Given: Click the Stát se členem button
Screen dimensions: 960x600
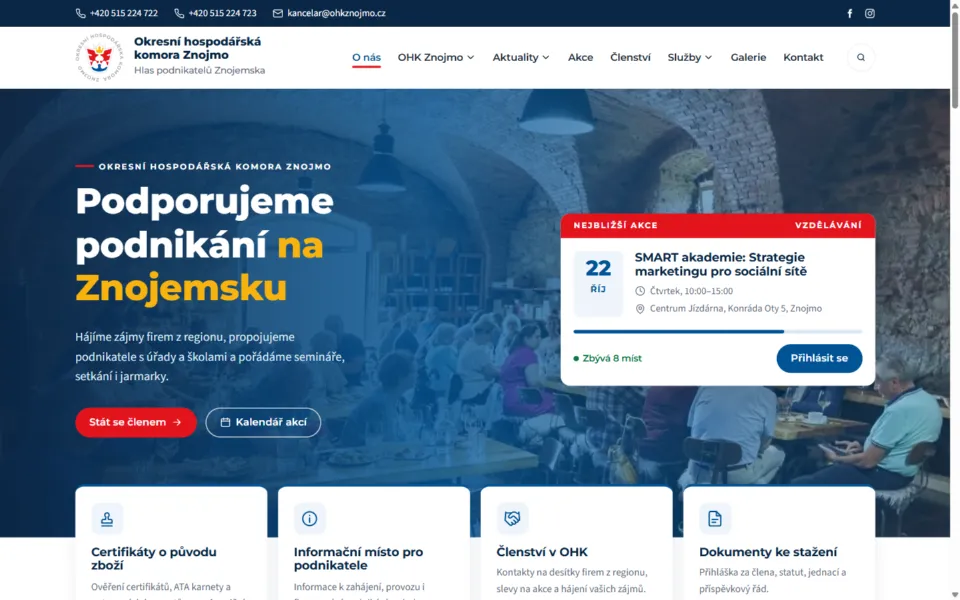Looking at the screenshot, I should click(136, 422).
